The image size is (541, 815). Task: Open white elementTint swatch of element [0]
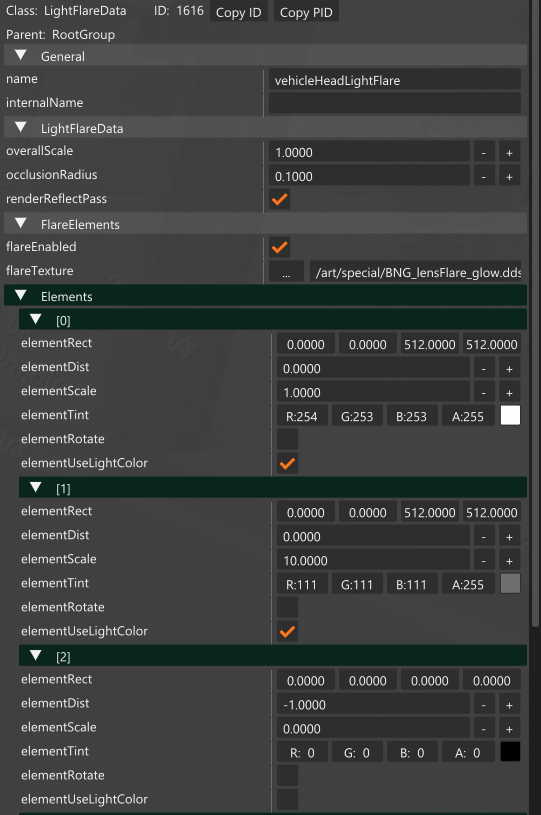[510, 416]
